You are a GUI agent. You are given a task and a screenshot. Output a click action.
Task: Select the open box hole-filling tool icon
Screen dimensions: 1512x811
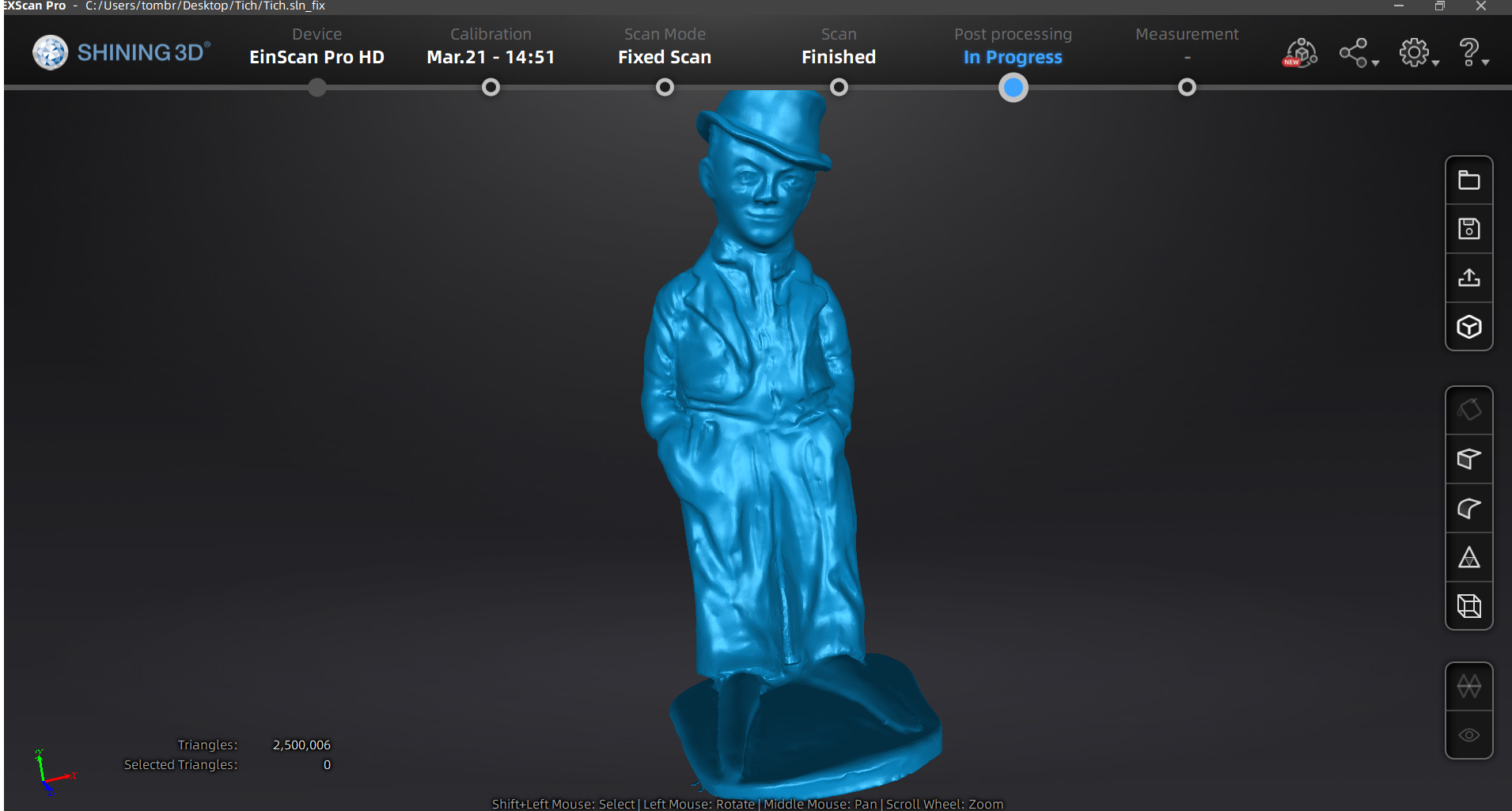1468,459
